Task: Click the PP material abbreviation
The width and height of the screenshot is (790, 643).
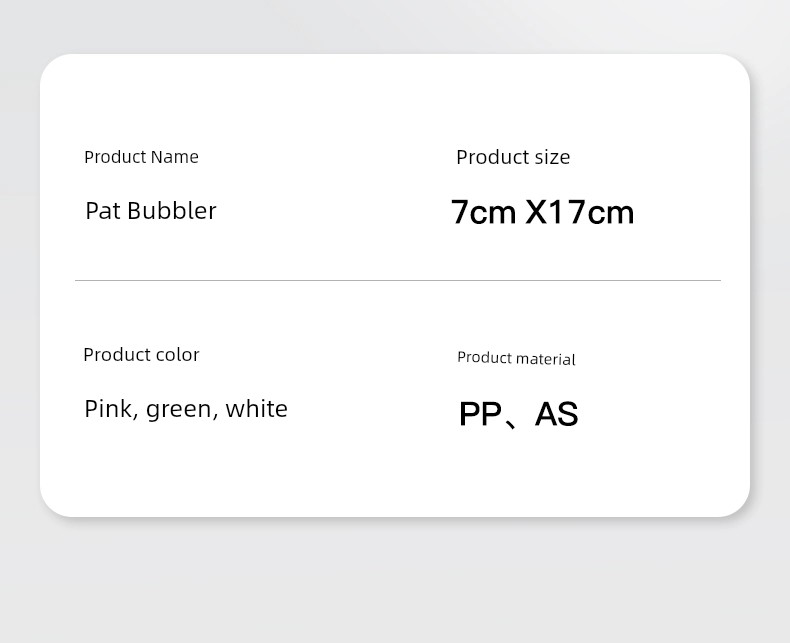Action: coord(480,414)
